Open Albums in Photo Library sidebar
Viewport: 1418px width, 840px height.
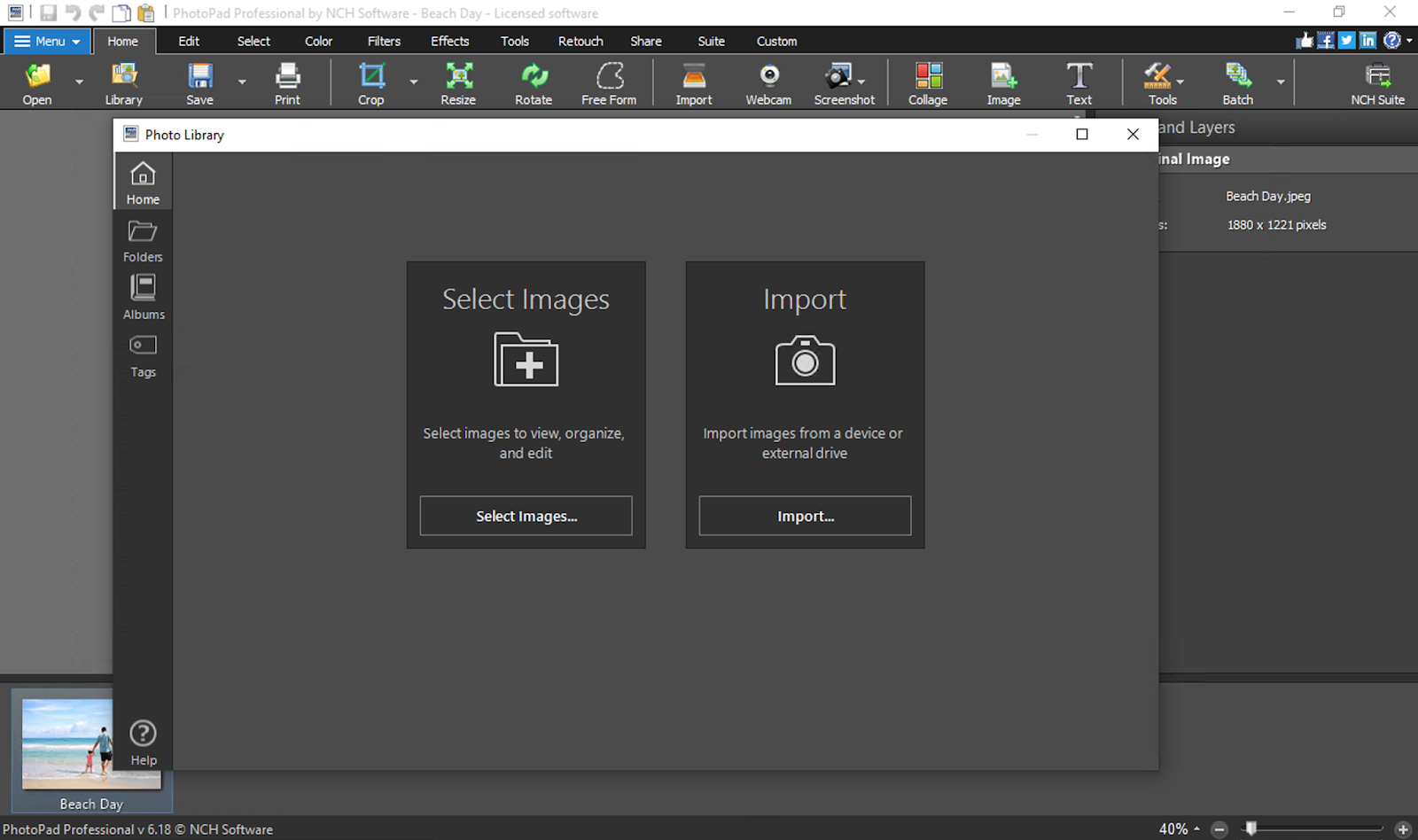143,298
